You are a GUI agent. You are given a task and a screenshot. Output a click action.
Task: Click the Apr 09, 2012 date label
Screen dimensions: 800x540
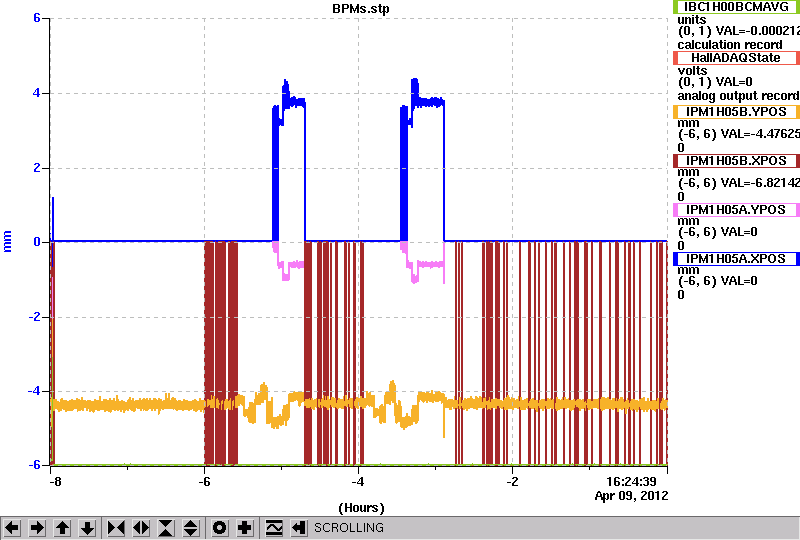(x=631, y=496)
